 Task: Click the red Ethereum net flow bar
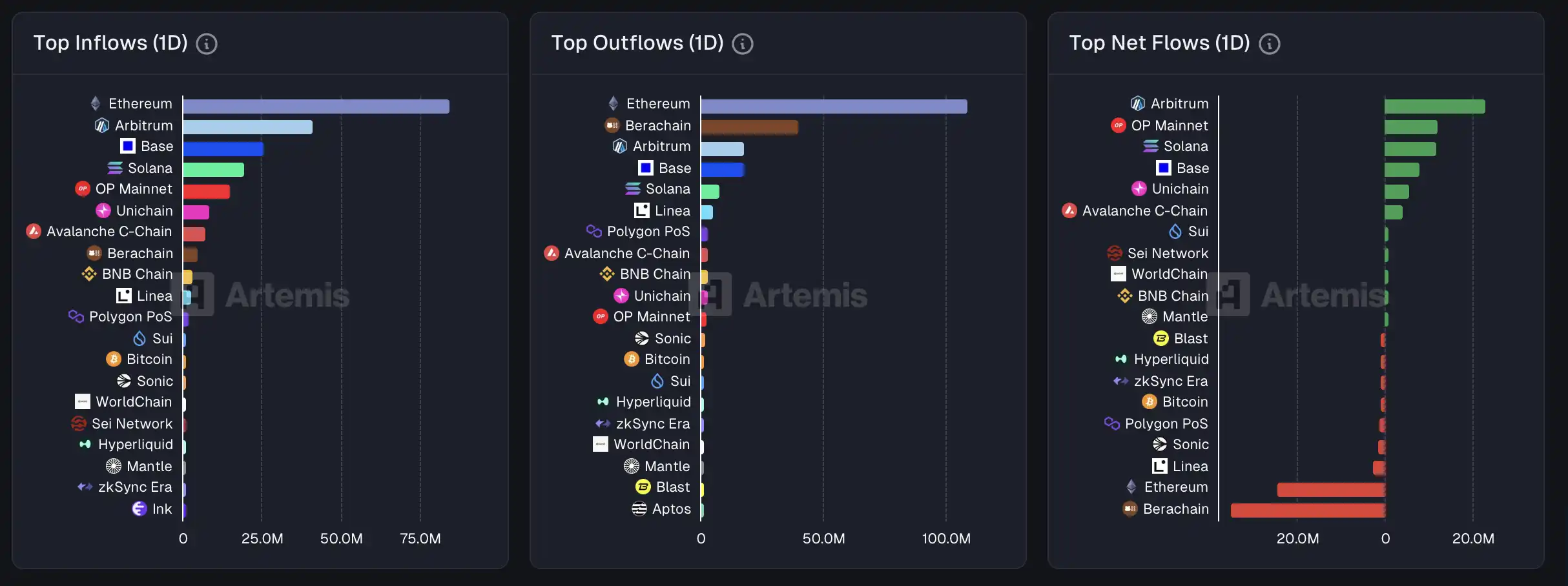pyautogui.click(x=1330, y=490)
